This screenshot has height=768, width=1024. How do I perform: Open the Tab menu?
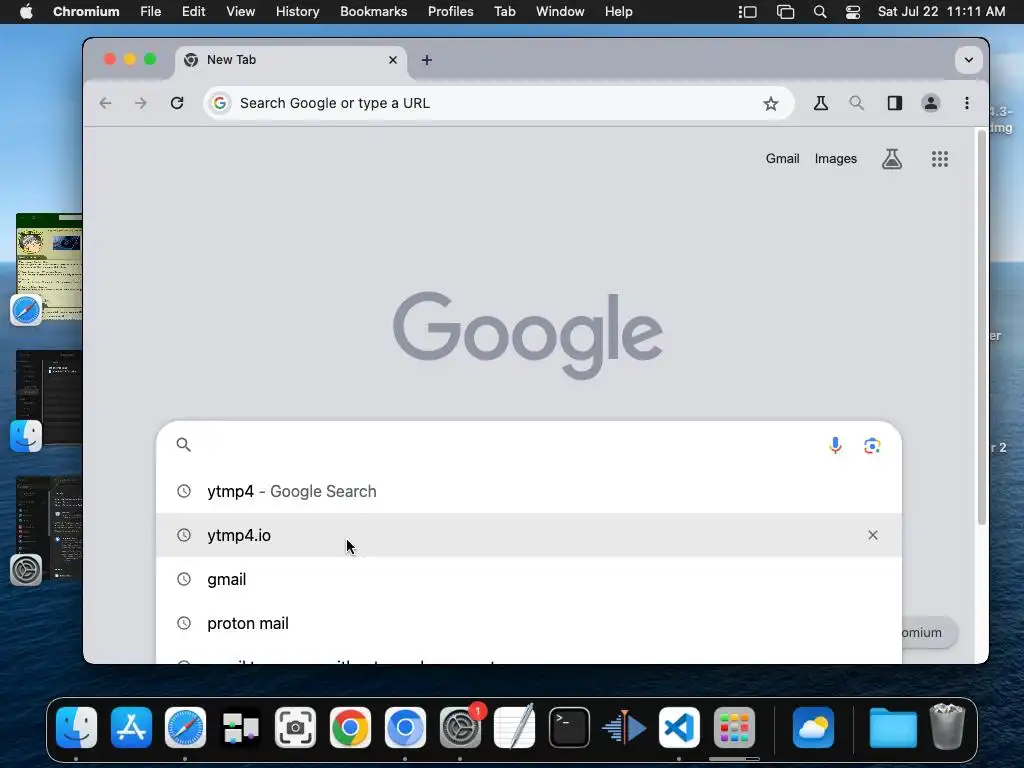click(x=504, y=12)
